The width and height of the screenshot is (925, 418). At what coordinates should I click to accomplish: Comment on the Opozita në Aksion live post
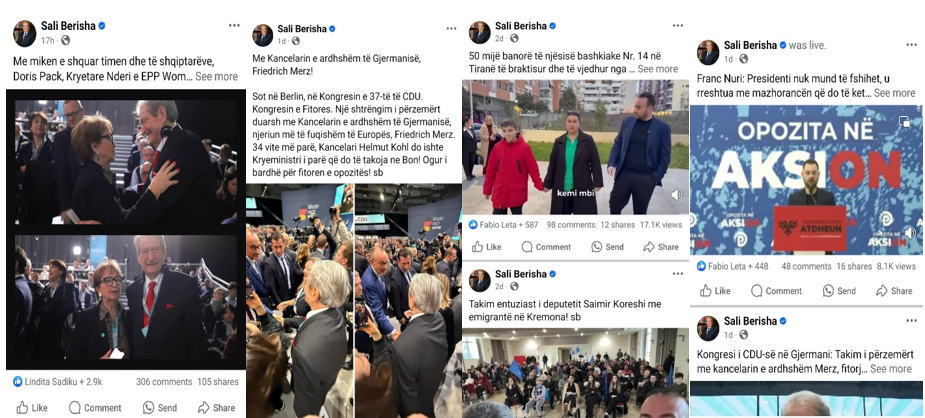tap(776, 291)
